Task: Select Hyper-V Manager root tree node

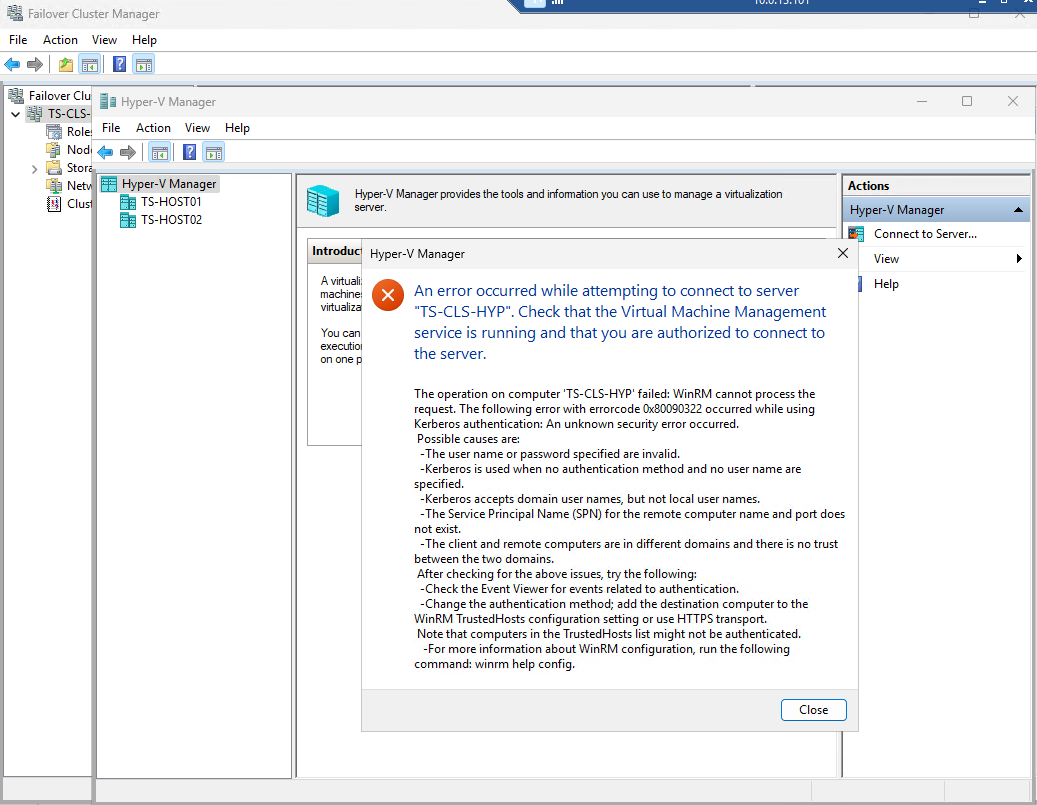Action: 169,184
